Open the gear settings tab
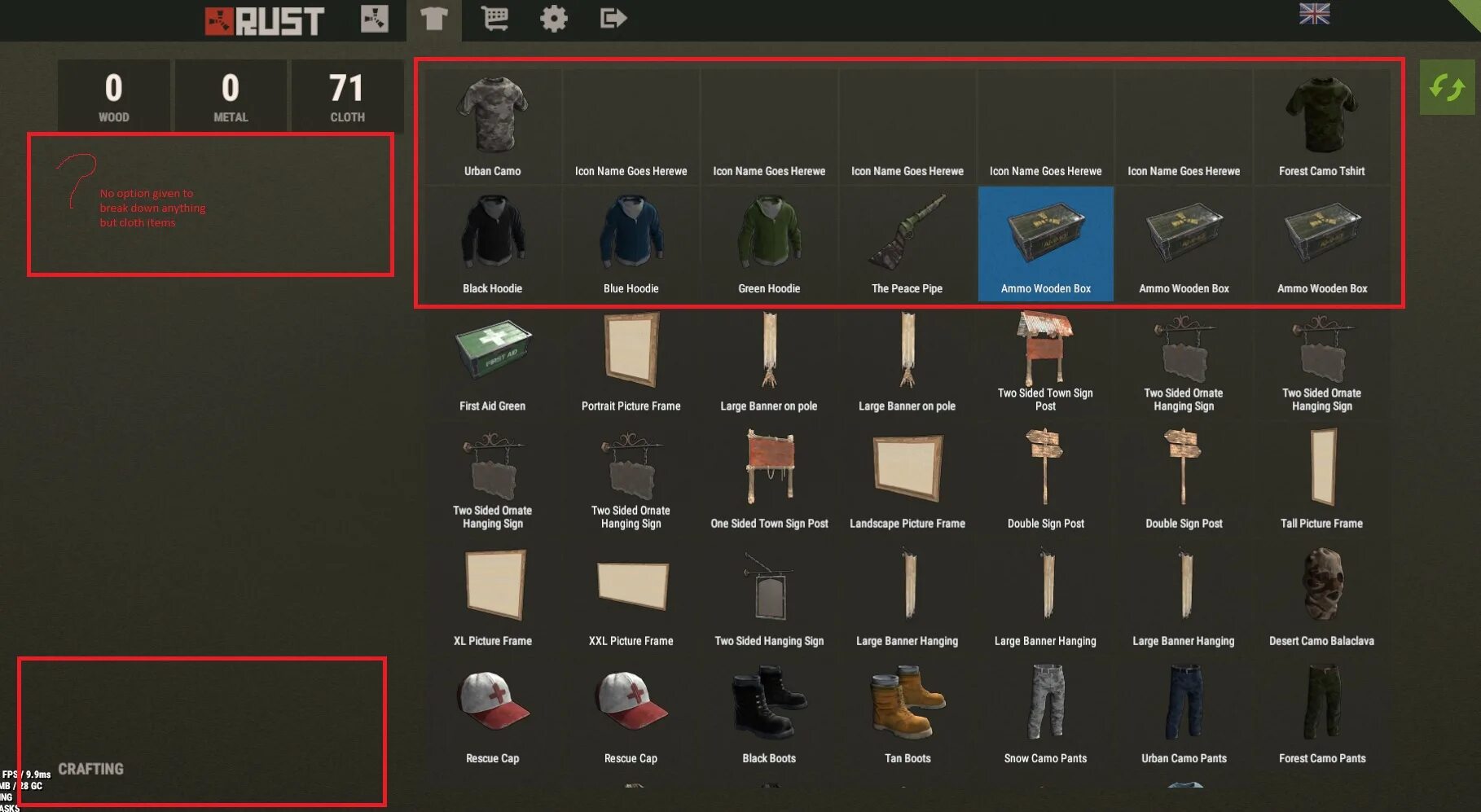 tap(554, 18)
